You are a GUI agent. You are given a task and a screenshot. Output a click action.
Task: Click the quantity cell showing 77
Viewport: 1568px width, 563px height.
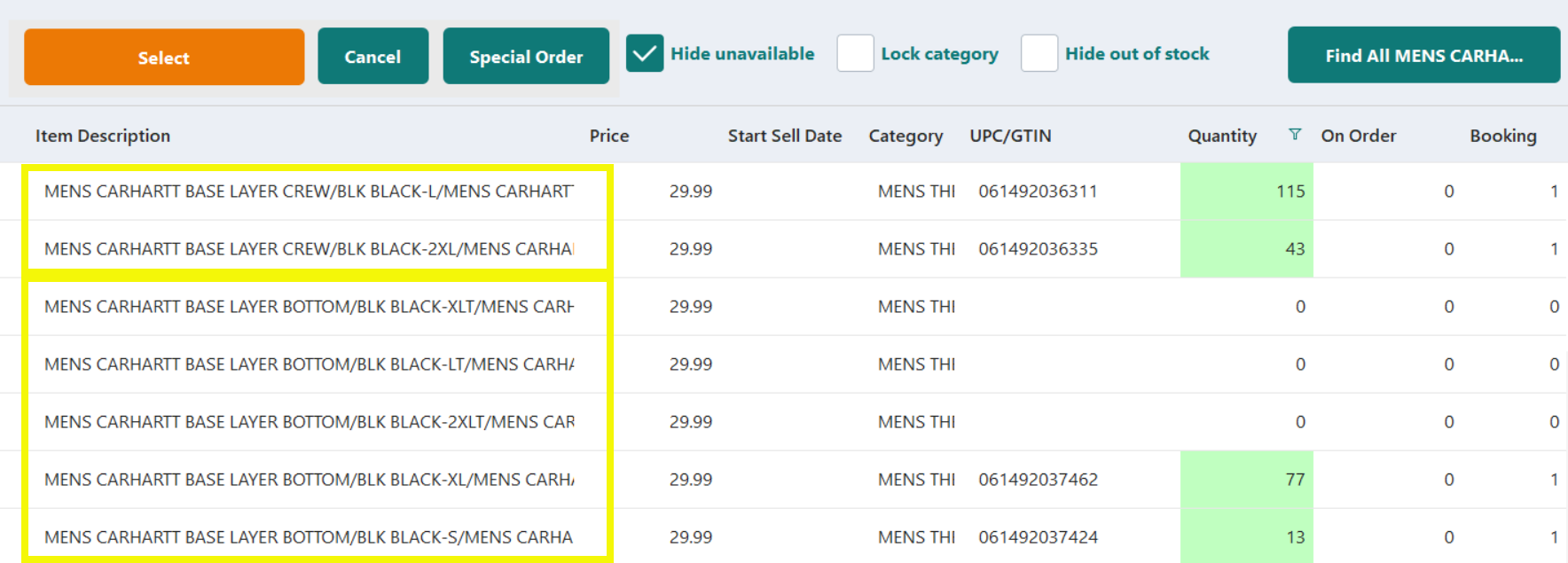pos(1247,480)
